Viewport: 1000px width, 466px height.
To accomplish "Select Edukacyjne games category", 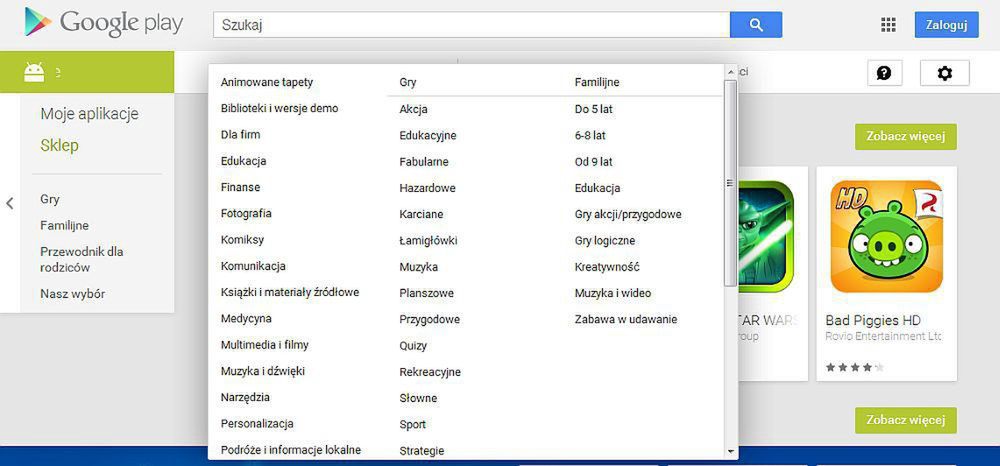I will (x=428, y=135).
